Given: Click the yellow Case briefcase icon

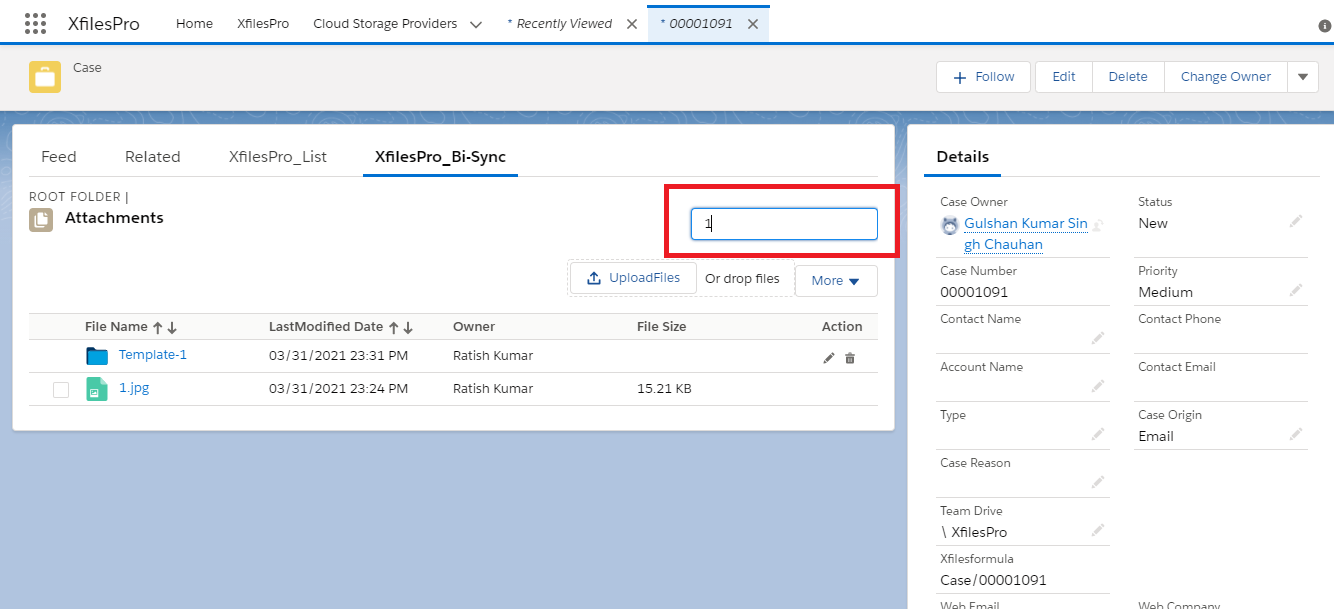Looking at the screenshot, I should [45, 77].
